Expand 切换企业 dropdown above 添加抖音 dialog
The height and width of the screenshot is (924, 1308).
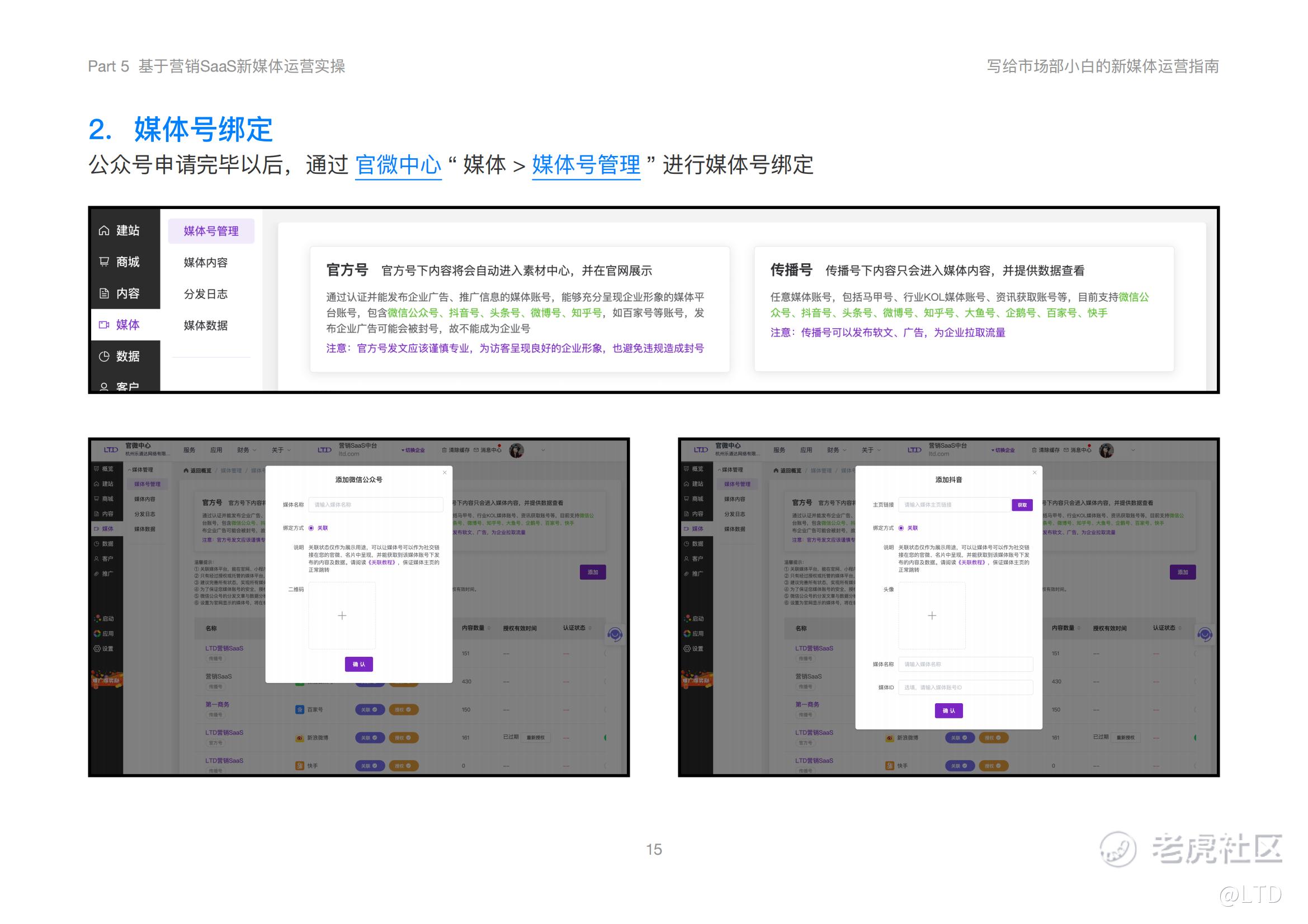pyautogui.click(x=1003, y=451)
